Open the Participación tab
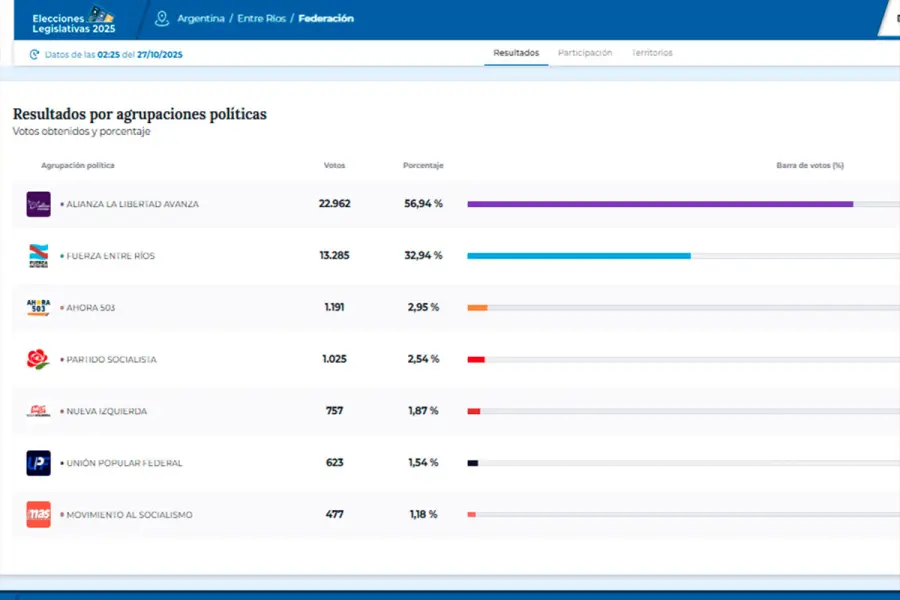Screen dimensions: 900x600 585,53
